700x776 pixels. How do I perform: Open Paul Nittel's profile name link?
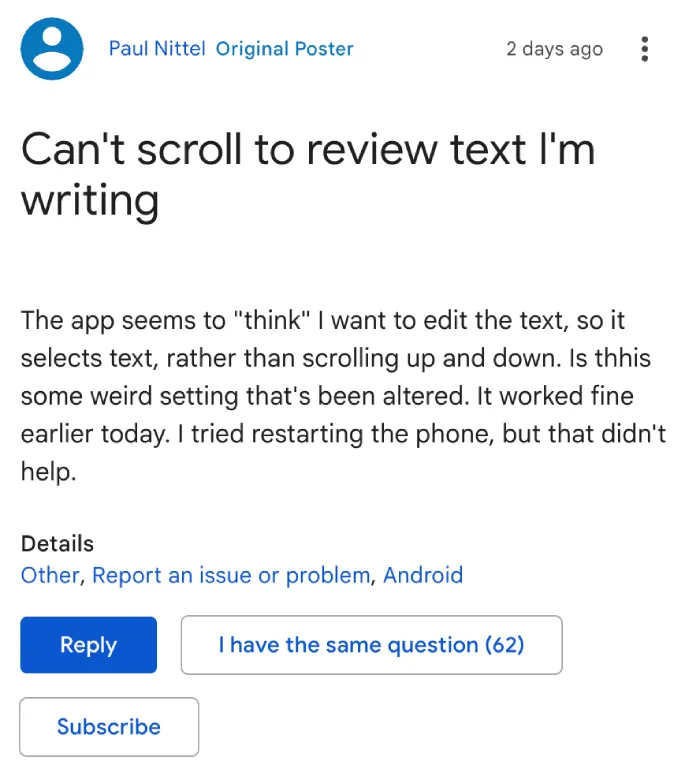click(x=156, y=48)
